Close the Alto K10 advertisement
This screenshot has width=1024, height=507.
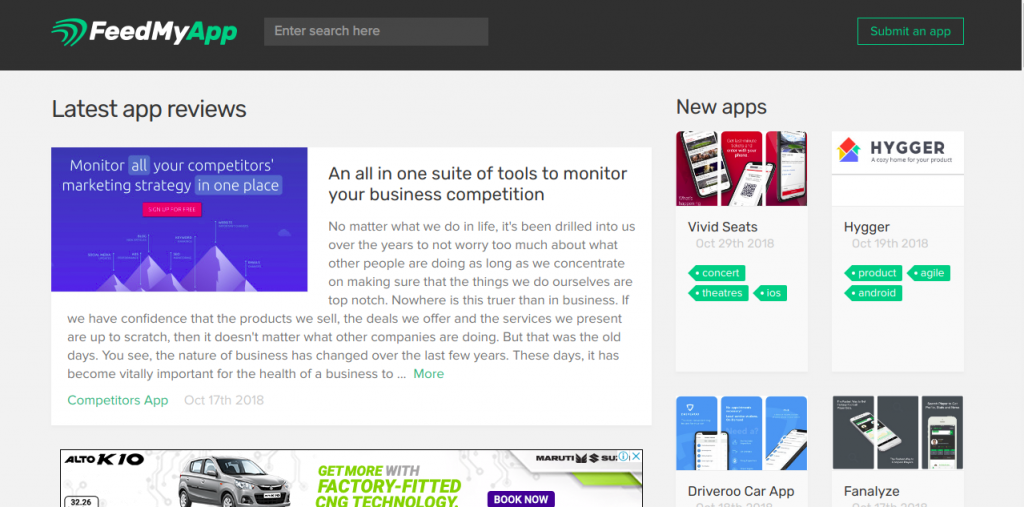coord(636,457)
